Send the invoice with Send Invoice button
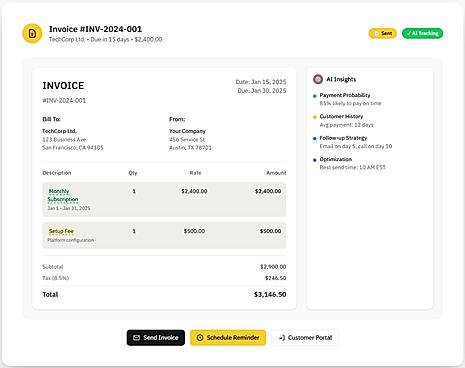 [x=156, y=338]
